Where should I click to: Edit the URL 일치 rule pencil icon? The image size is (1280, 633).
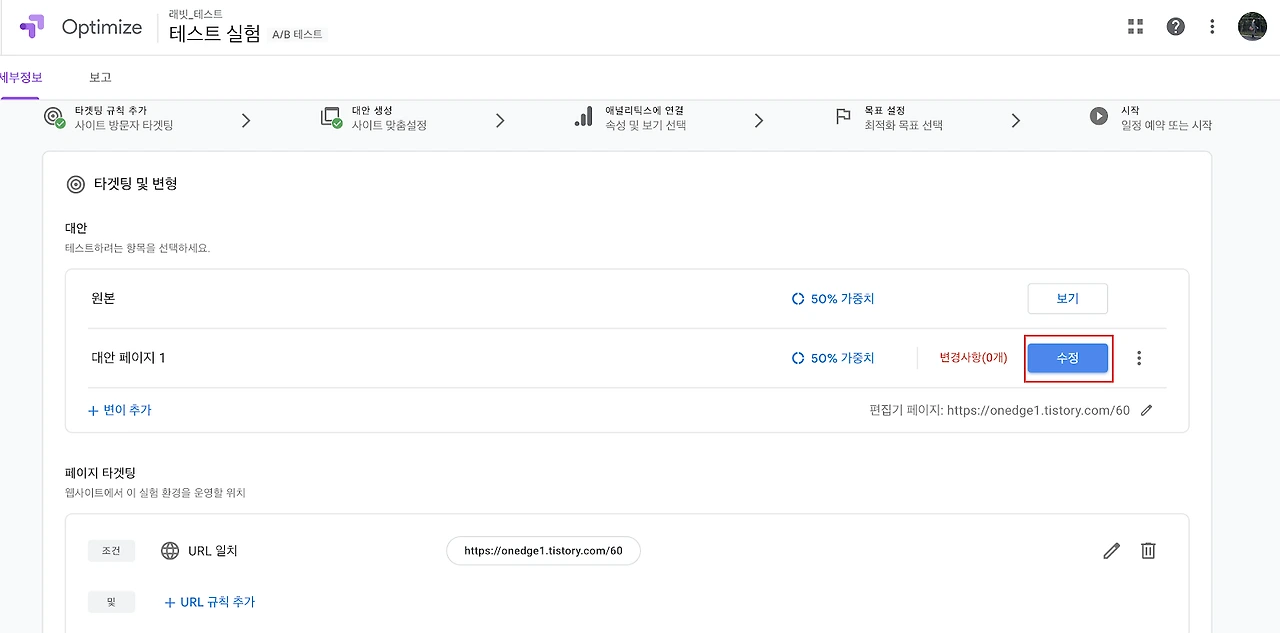click(1111, 550)
